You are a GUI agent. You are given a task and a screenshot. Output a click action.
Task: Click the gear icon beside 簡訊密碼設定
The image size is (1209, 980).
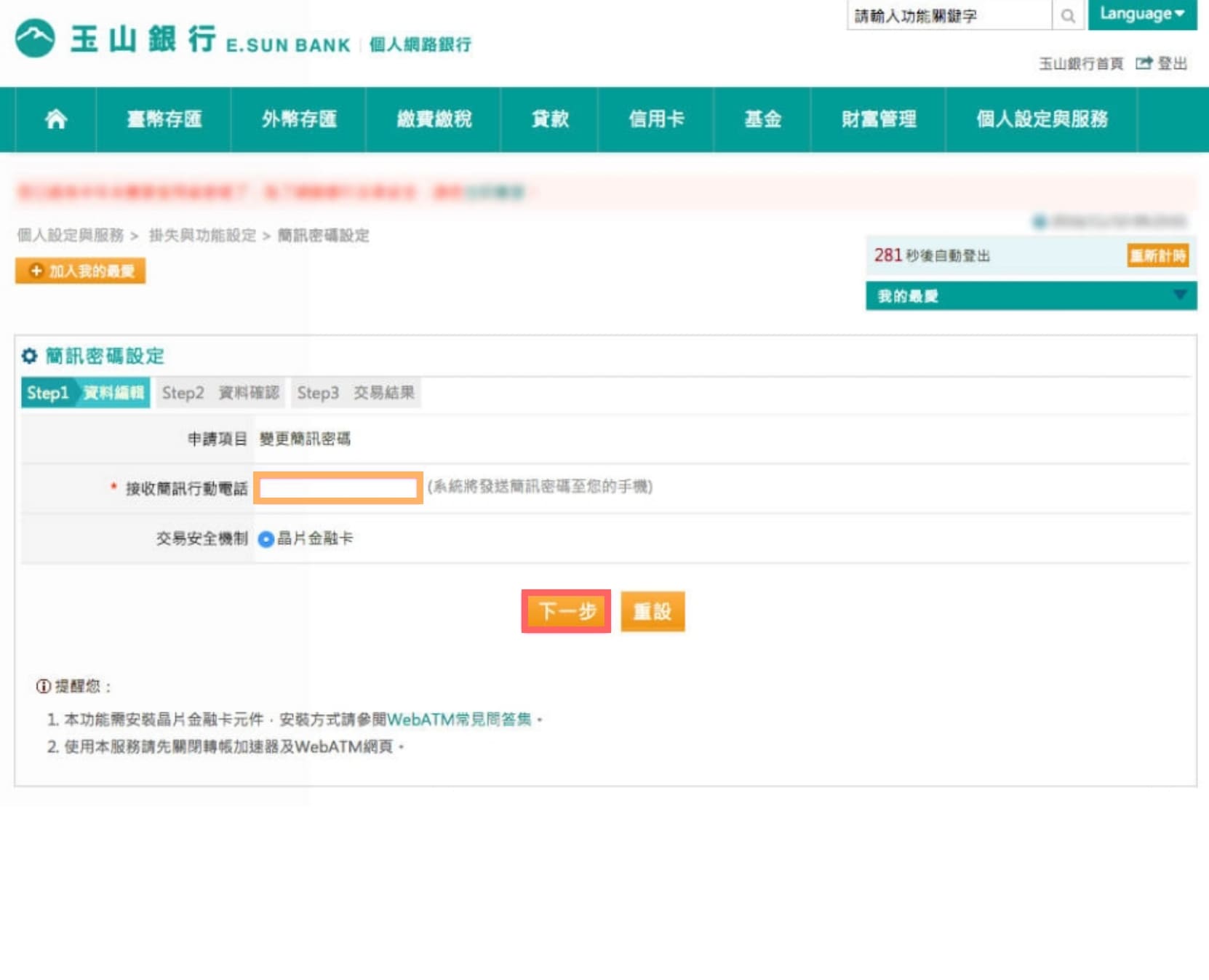[29, 356]
